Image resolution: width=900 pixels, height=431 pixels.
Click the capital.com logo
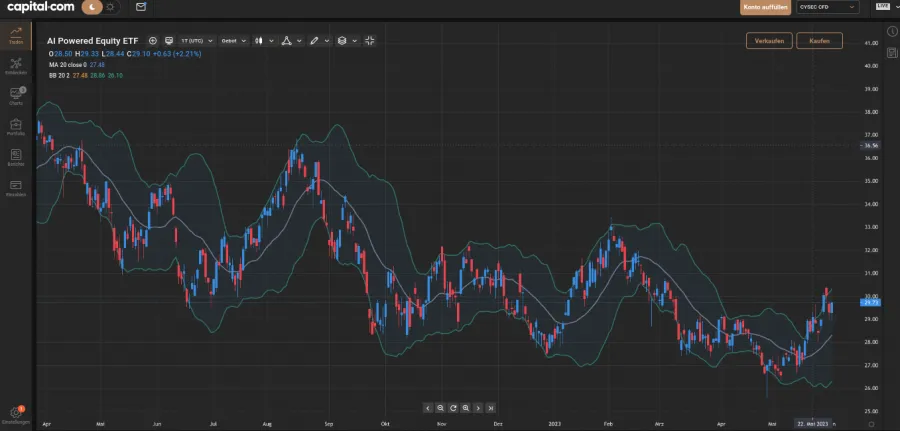click(40, 7)
